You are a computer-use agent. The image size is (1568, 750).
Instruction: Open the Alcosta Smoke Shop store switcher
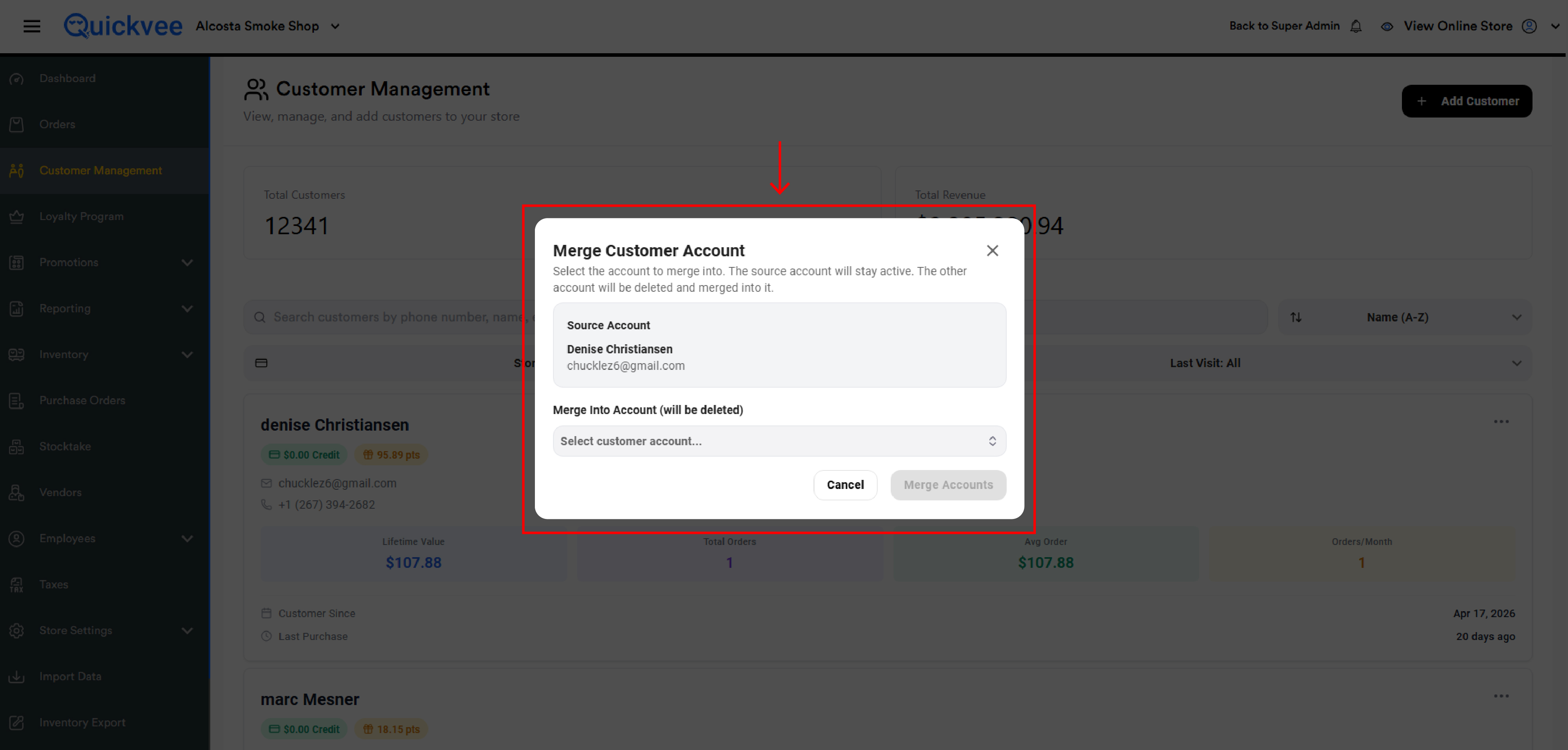tap(267, 26)
